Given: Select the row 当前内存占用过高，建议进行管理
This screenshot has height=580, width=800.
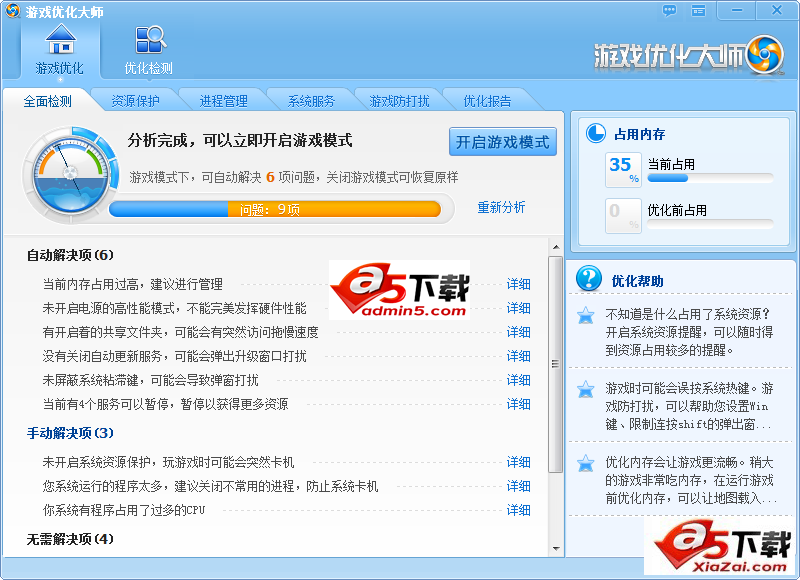Looking at the screenshot, I should click(286, 284).
